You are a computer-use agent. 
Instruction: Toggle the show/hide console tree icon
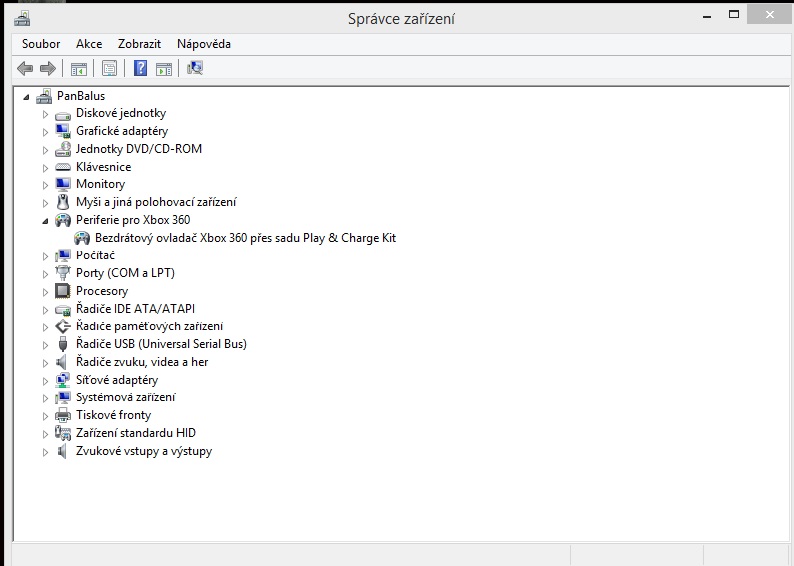pos(78,68)
